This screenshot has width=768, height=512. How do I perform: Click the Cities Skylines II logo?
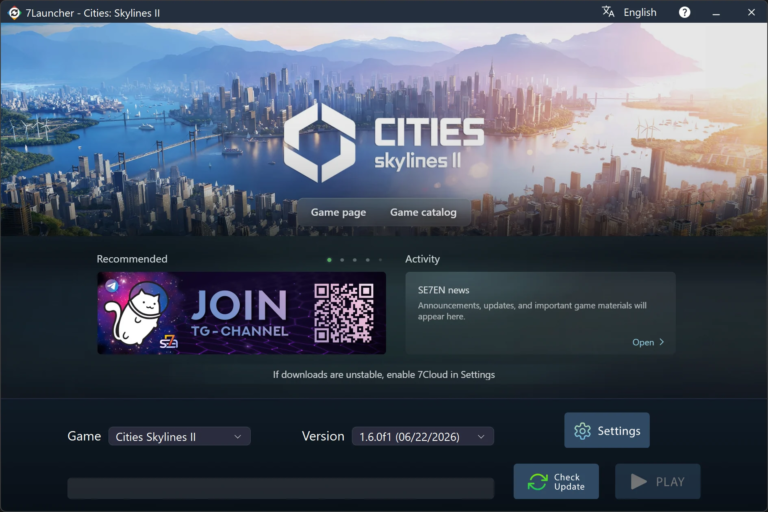384,142
